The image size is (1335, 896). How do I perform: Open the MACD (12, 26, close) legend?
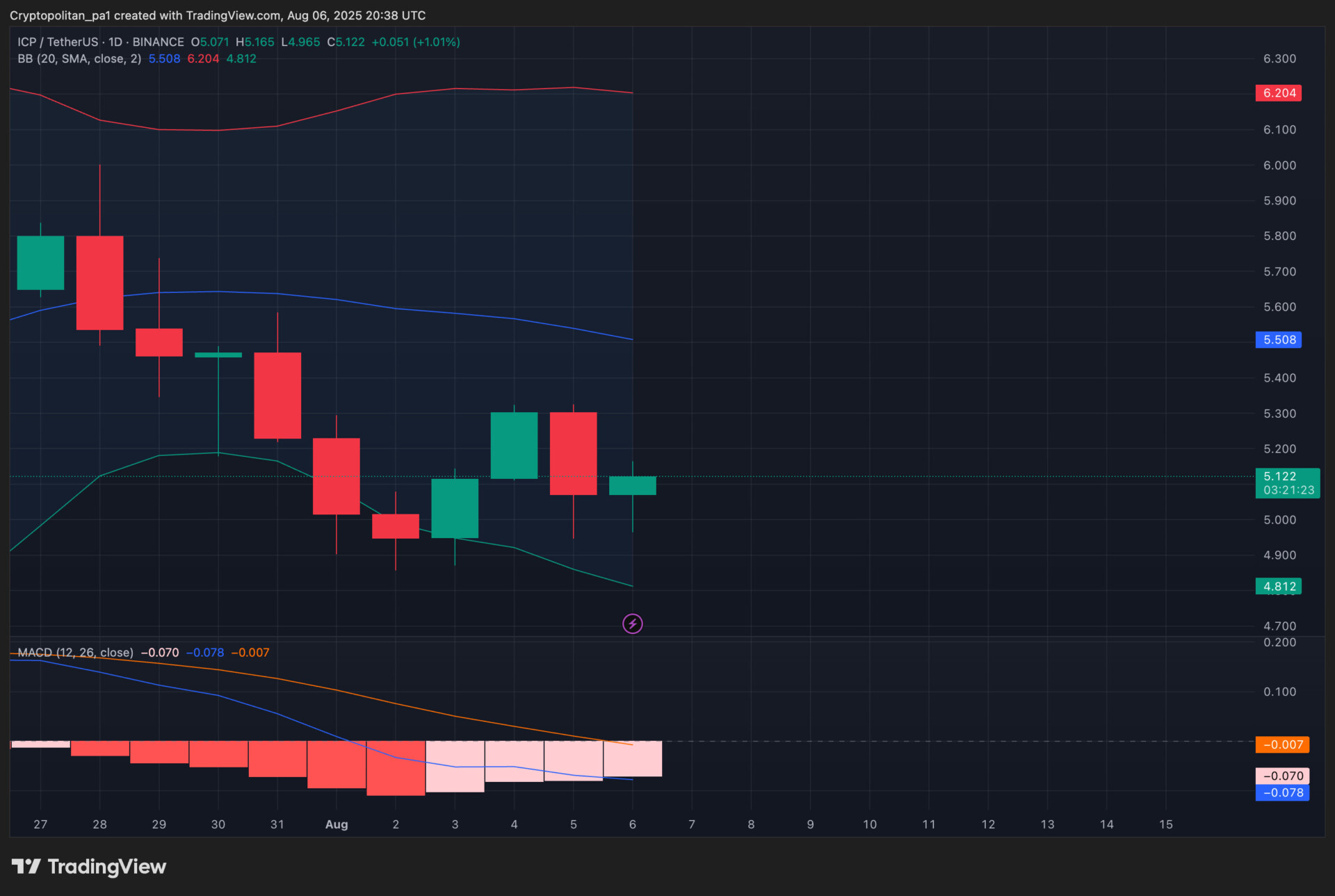coord(75,653)
